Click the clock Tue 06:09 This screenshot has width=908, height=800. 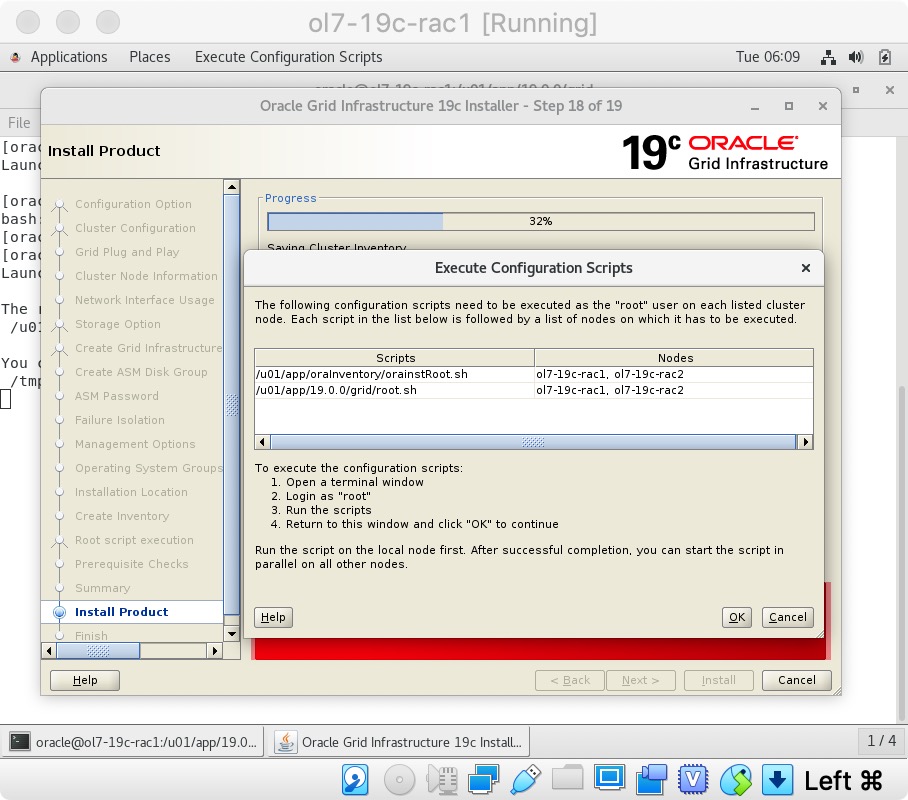pyautogui.click(x=767, y=57)
